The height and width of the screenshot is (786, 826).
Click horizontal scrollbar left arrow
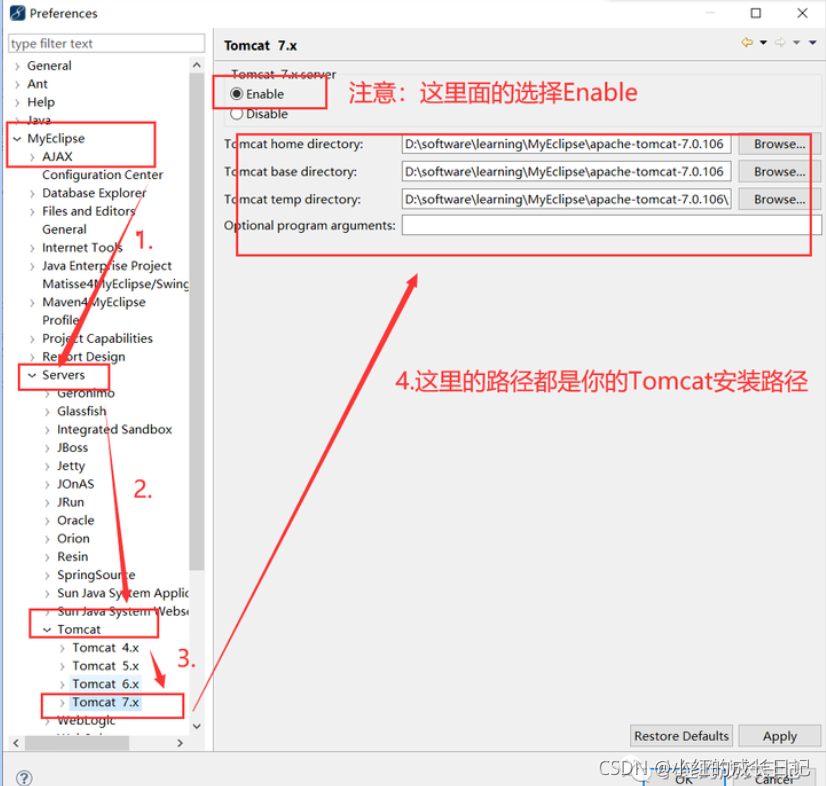(x=16, y=743)
